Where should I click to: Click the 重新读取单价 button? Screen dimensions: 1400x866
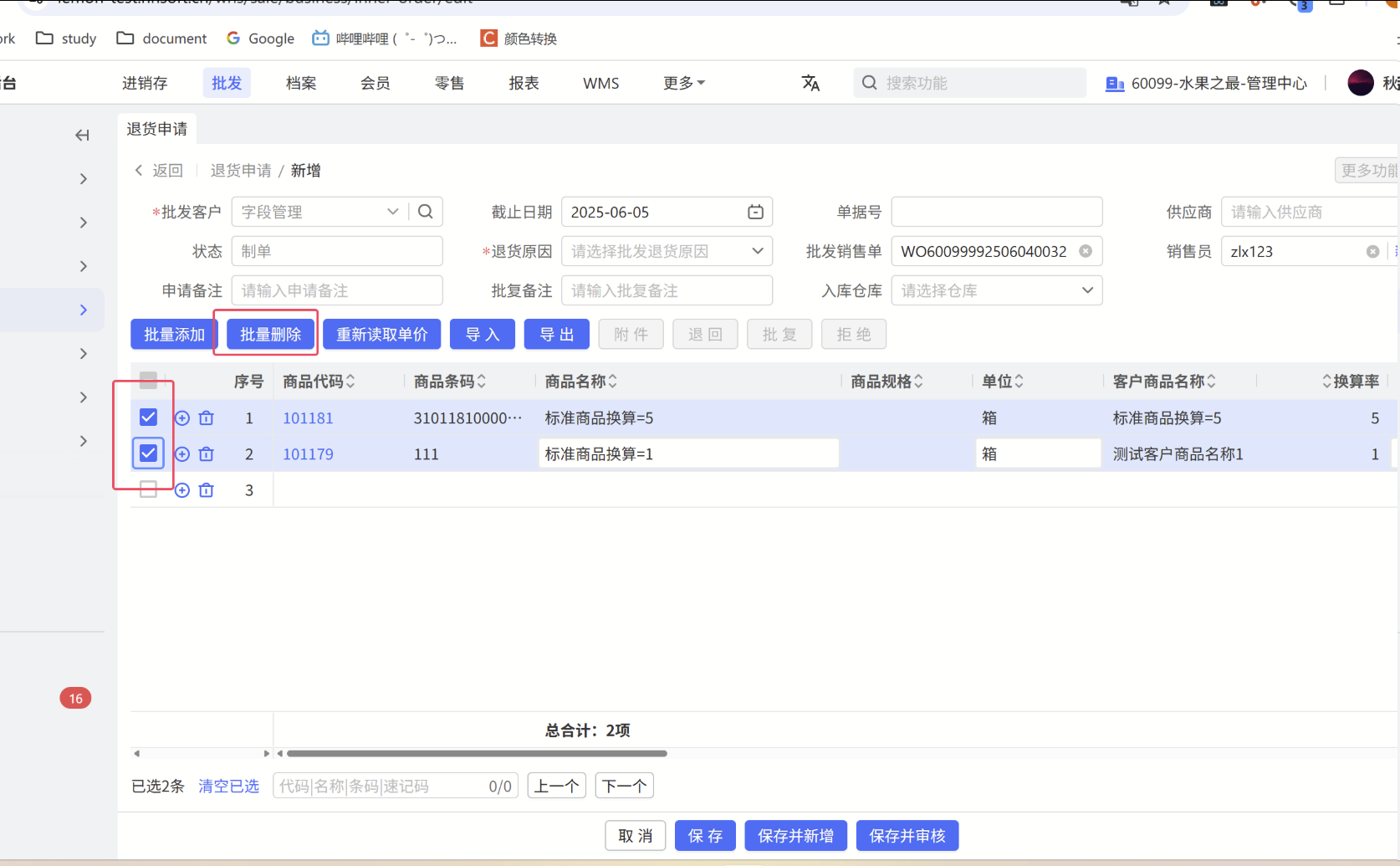[x=382, y=335]
